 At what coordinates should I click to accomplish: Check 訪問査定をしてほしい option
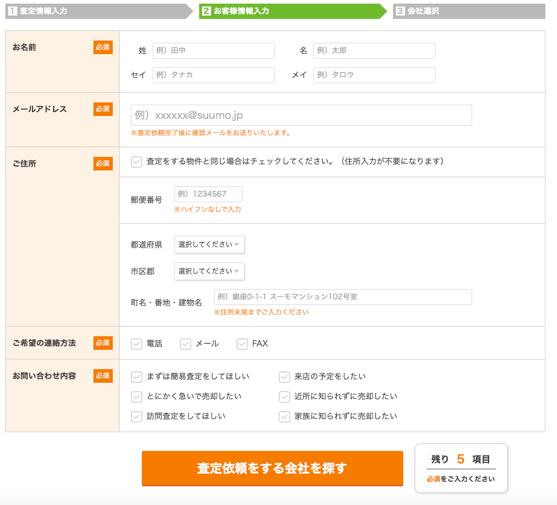(136, 416)
